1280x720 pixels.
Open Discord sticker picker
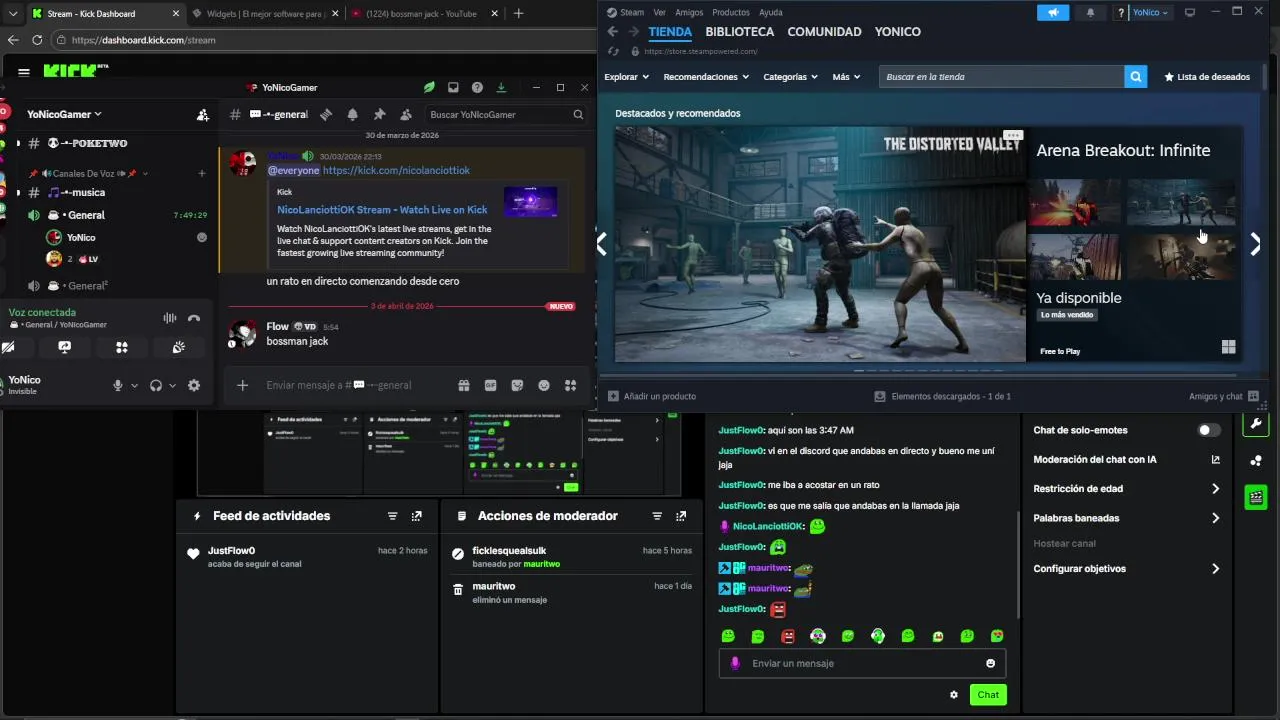[517, 385]
